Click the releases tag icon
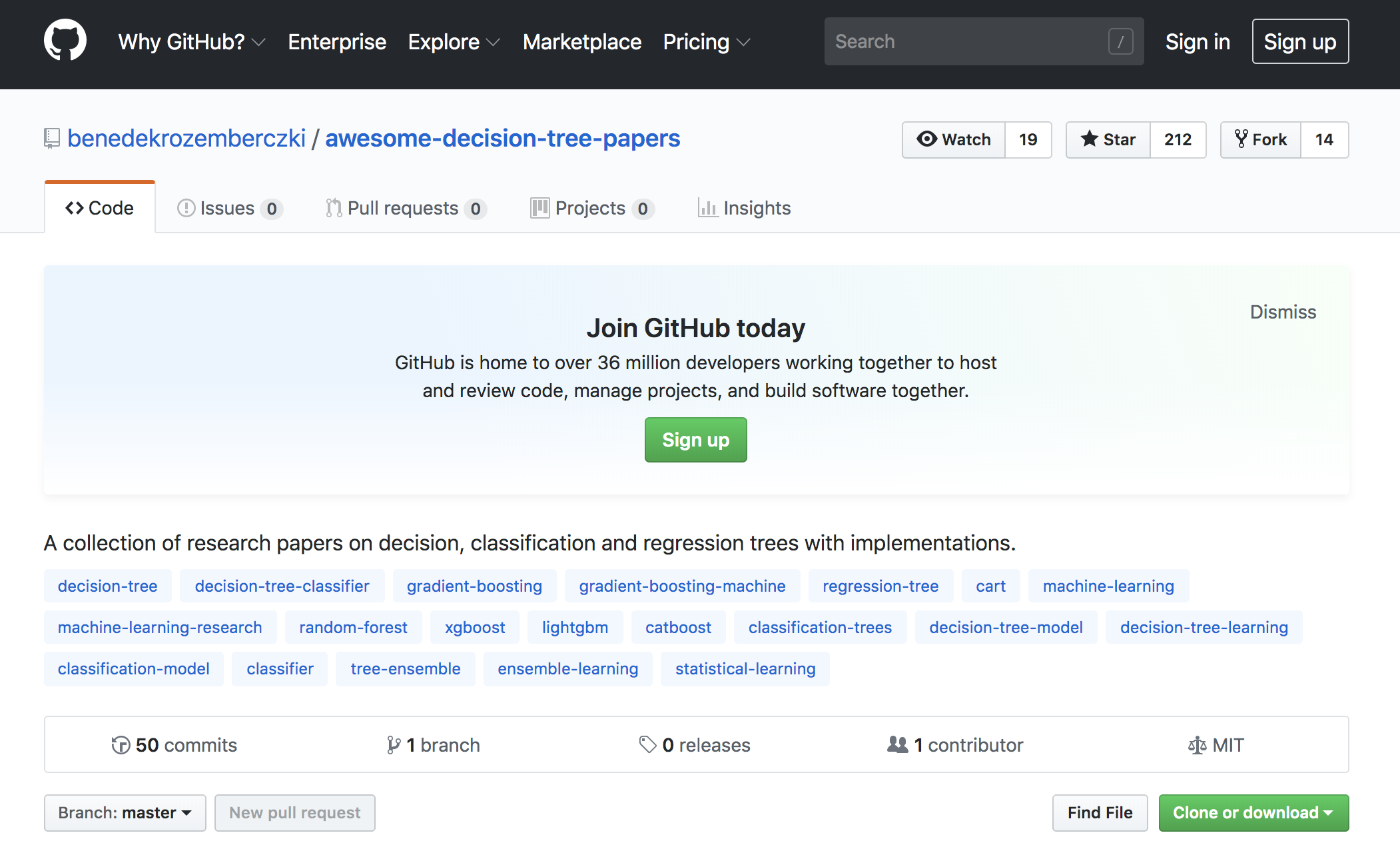This screenshot has width=1400, height=845. 647,744
